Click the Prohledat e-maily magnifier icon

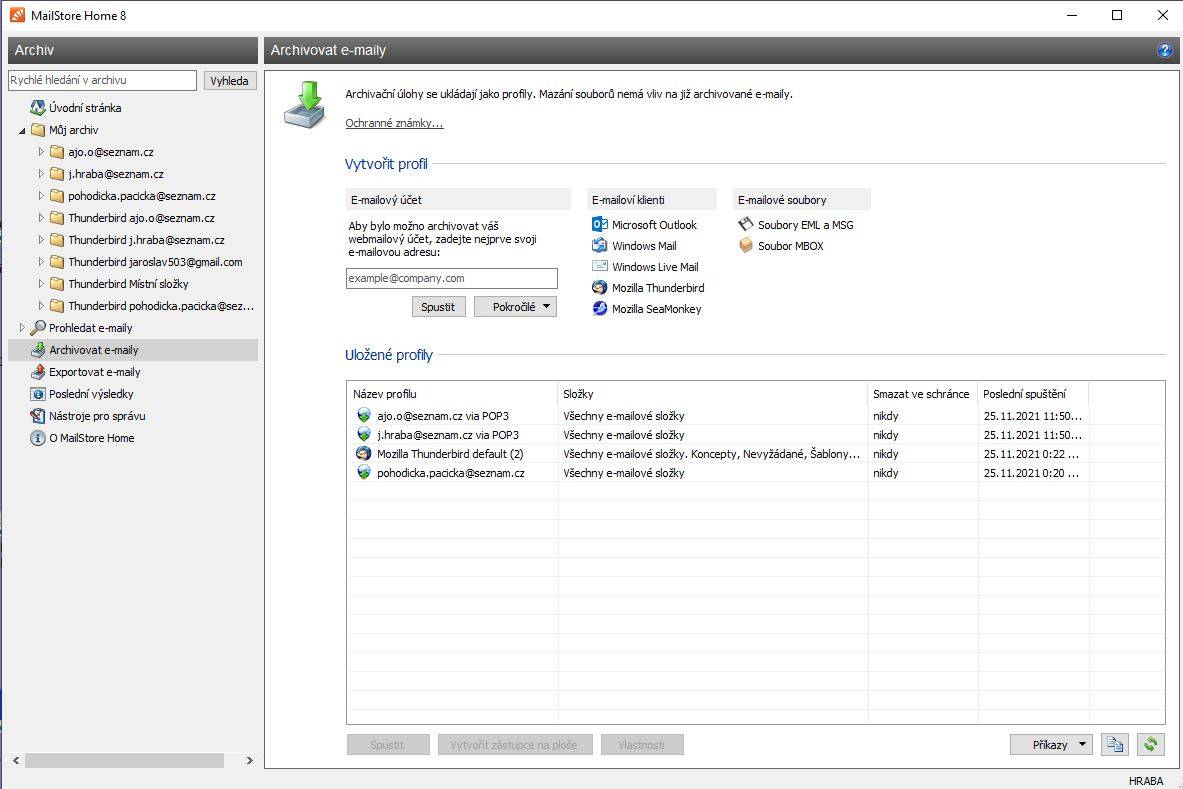[38, 327]
